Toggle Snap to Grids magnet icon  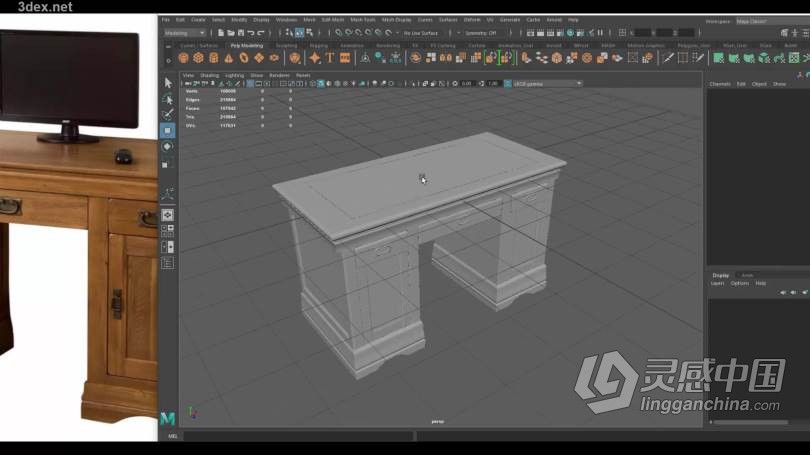click(338, 33)
